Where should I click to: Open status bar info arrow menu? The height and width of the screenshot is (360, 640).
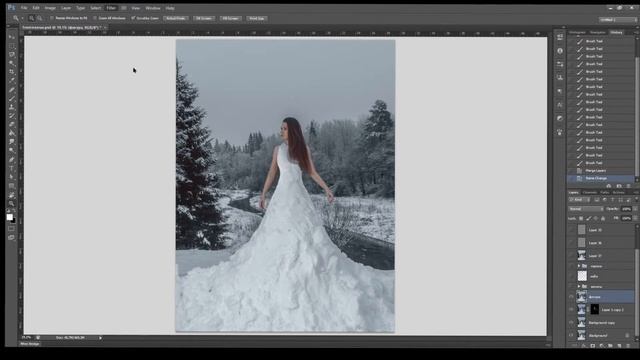click(x=100, y=338)
